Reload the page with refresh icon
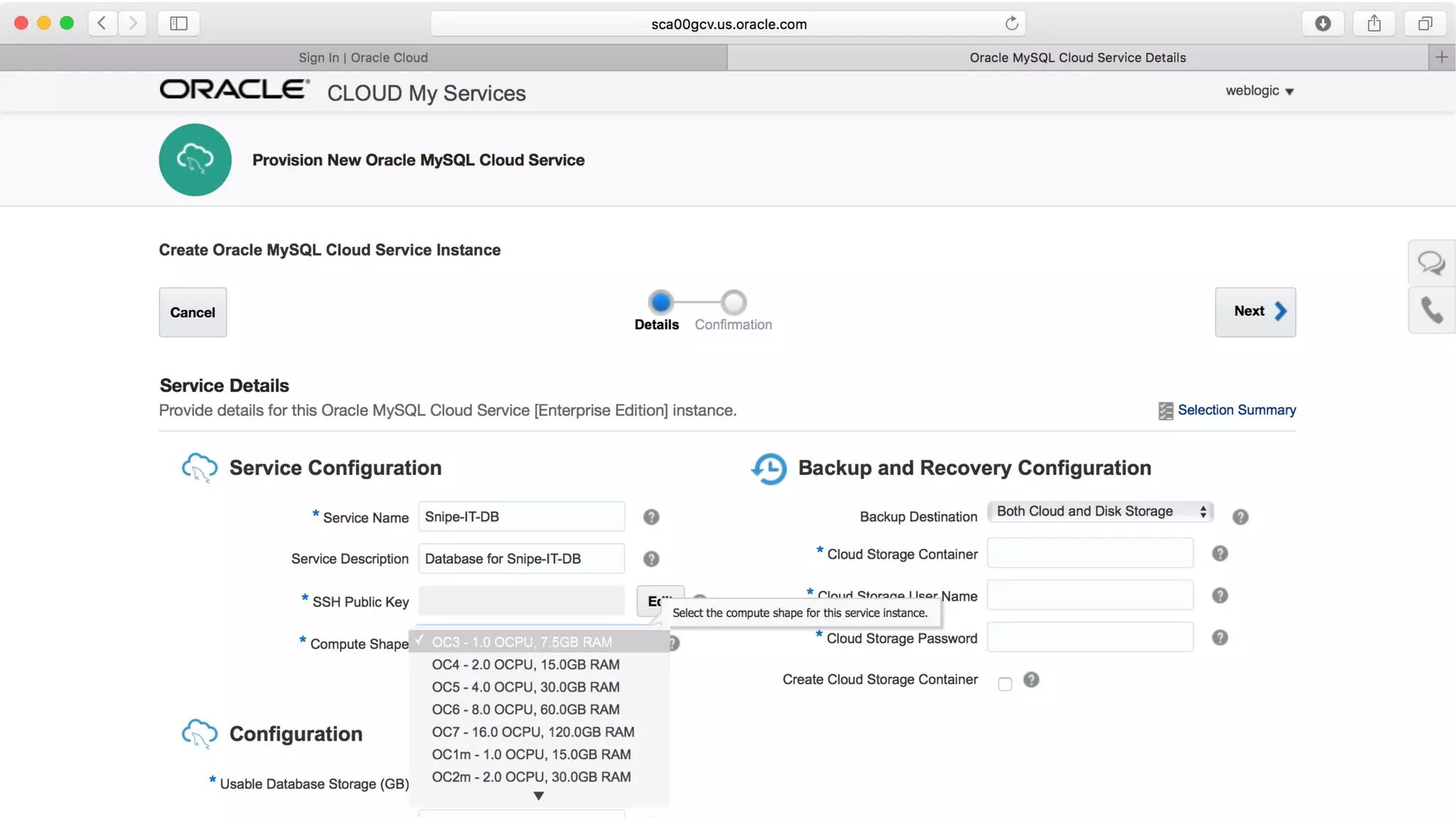Screen dimensions: 1456x819 [x=1011, y=23]
